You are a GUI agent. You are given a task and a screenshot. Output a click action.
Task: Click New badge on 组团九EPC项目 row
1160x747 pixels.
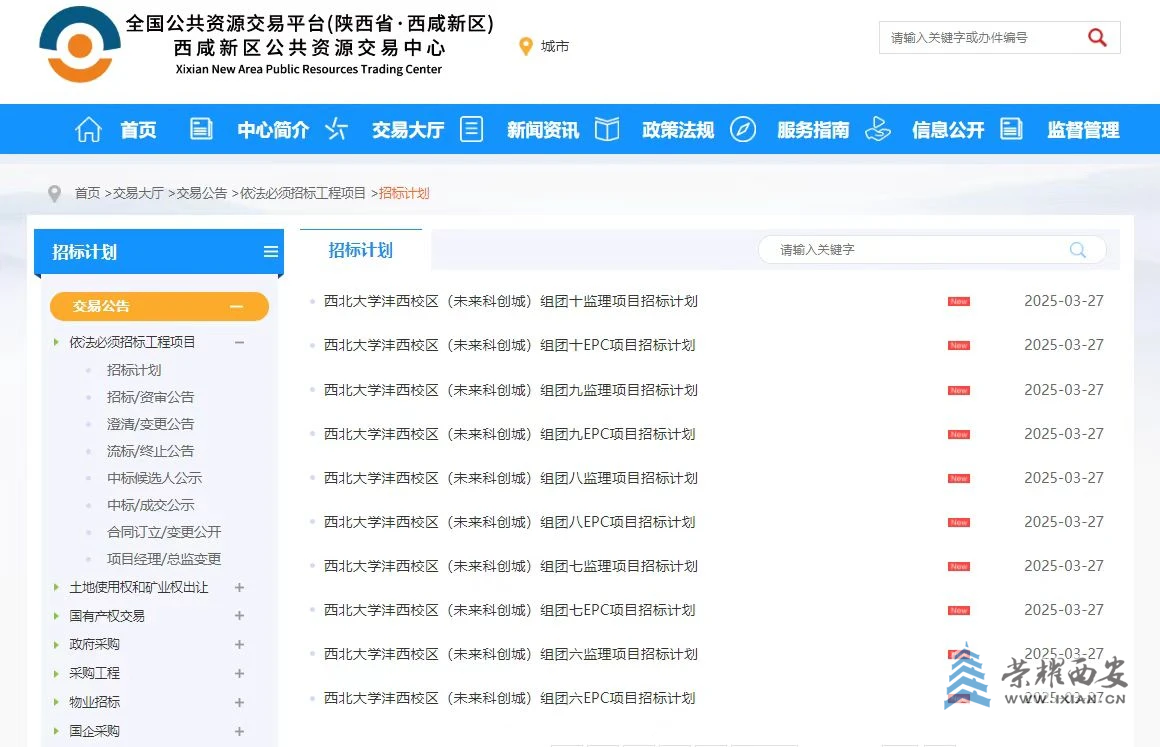[959, 434]
